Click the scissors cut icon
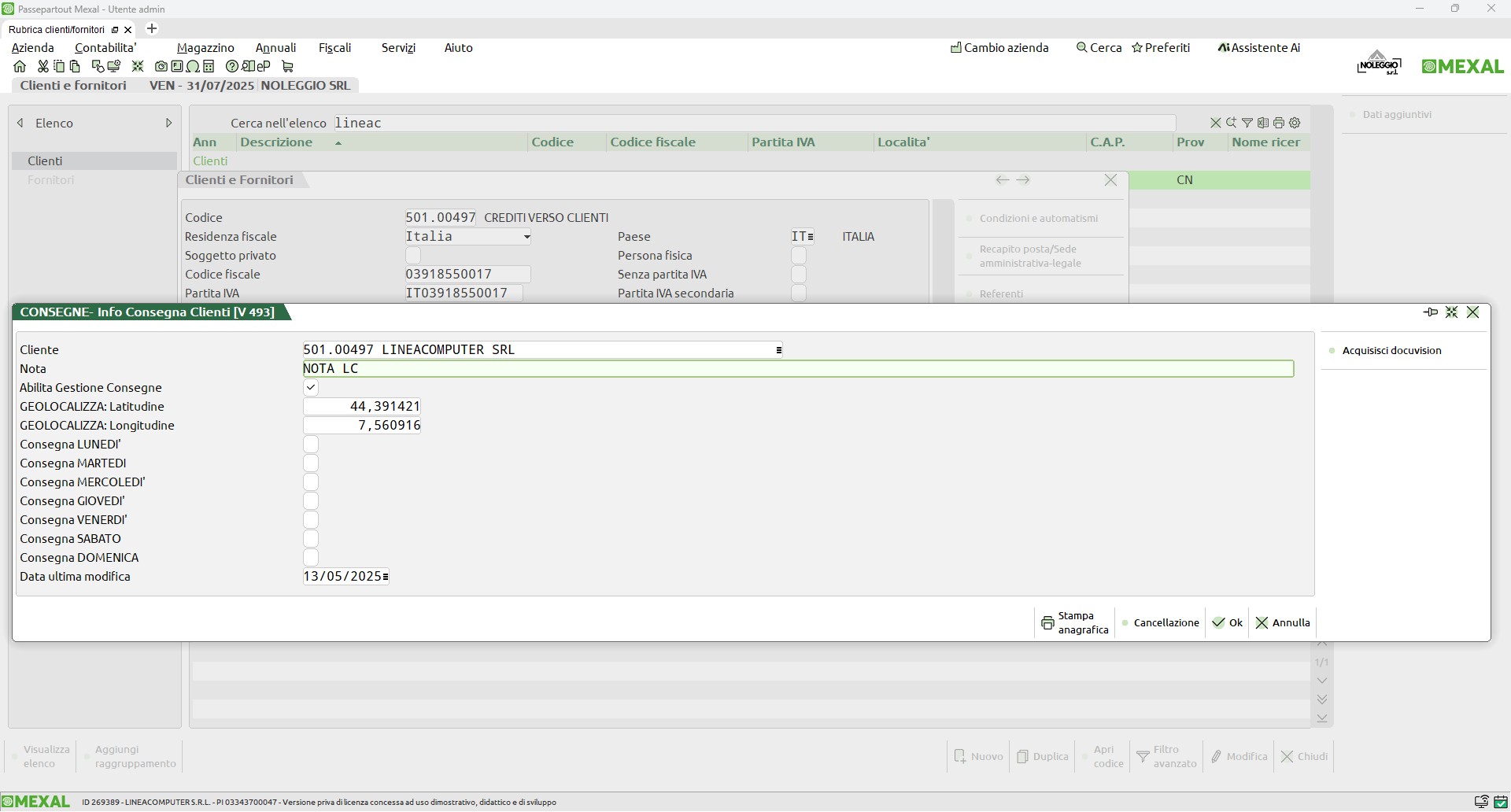The image size is (1511, 812). click(x=43, y=67)
